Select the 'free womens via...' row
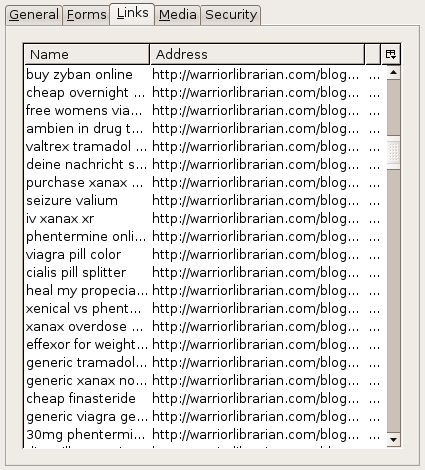This screenshot has height=470, width=425. (206, 110)
